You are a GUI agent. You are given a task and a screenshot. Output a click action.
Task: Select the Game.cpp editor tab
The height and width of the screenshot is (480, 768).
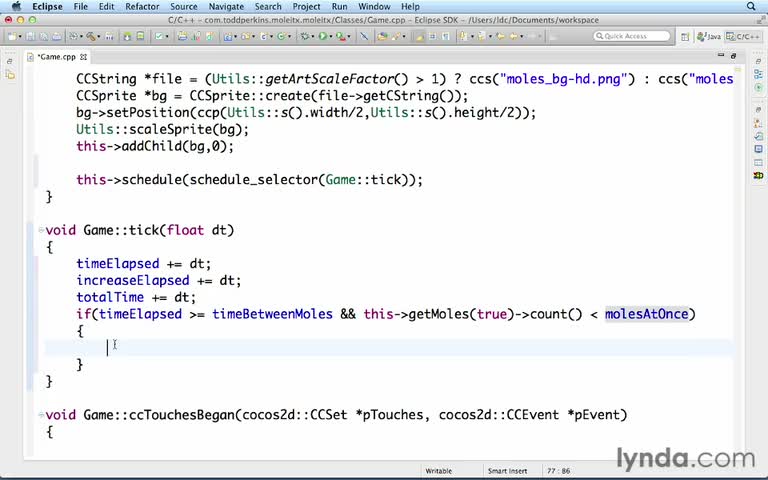[56, 57]
